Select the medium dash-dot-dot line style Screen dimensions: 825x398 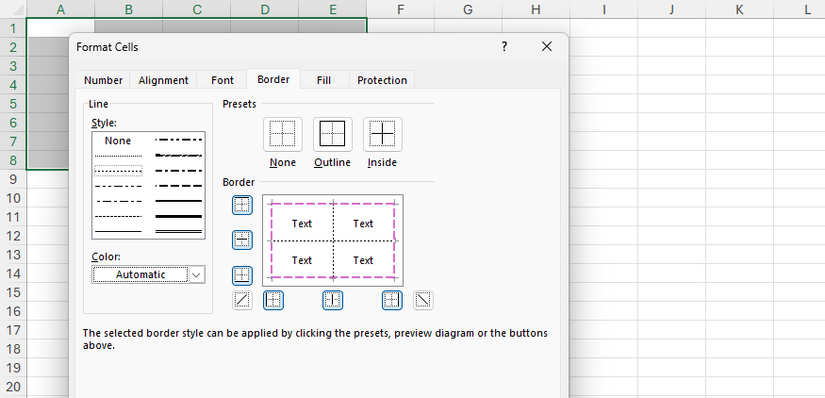pyautogui.click(x=179, y=140)
